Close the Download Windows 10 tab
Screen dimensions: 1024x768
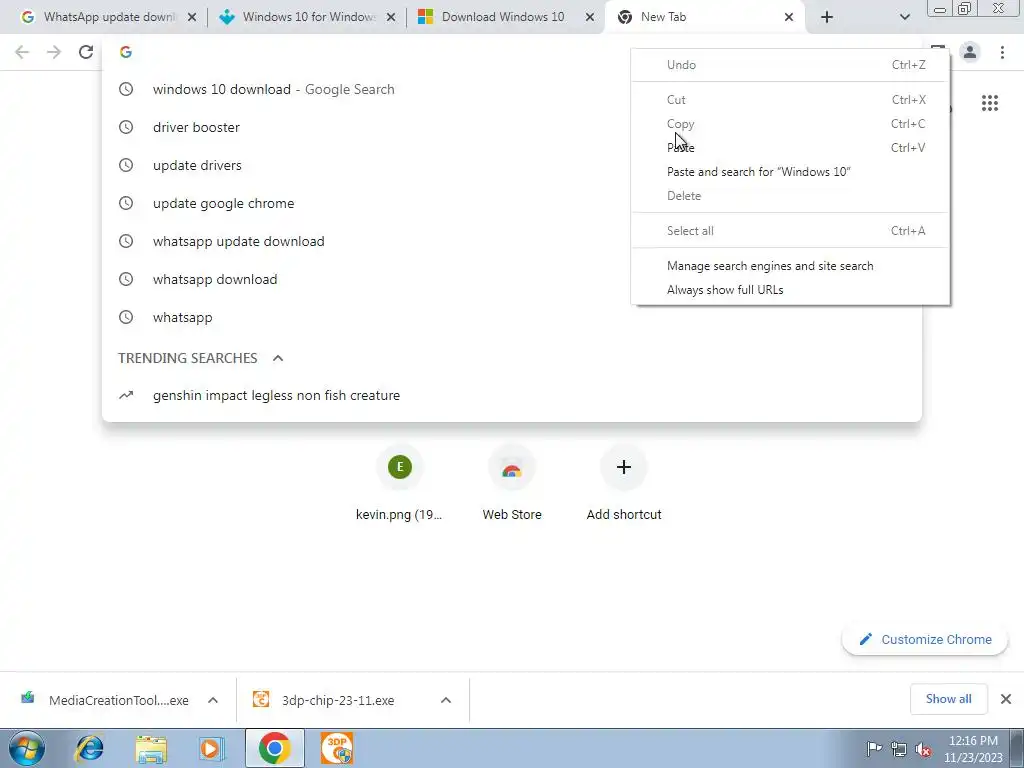click(x=590, y=18)
